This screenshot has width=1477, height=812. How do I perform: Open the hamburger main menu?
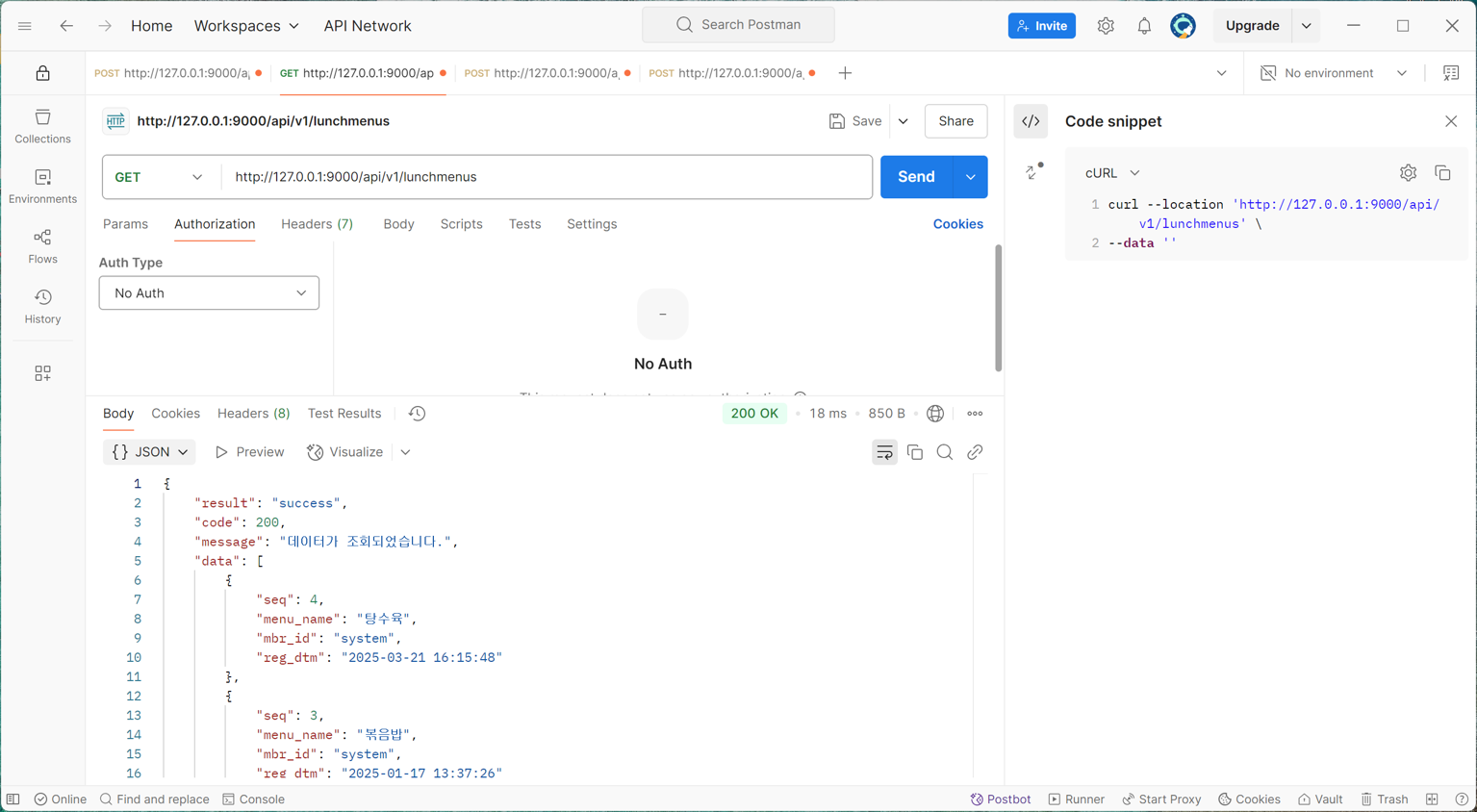click(x=25, y=26)
